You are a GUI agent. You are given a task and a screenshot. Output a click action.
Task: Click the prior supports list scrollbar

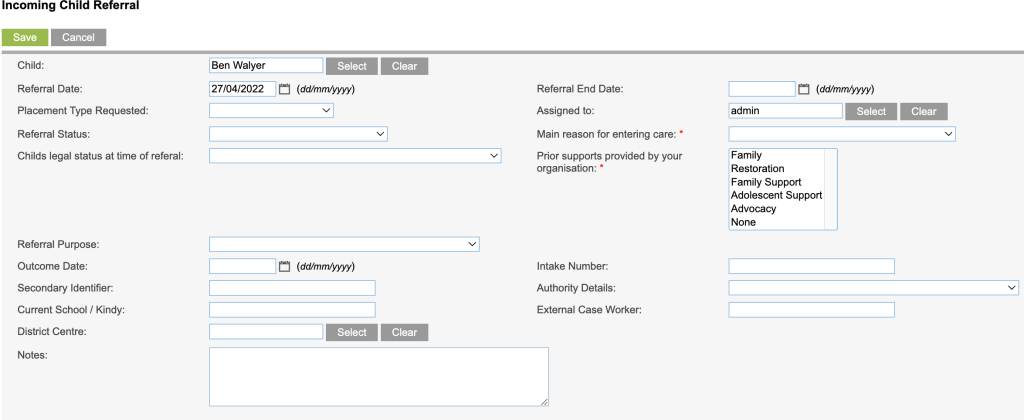click(x=831, y=189)
